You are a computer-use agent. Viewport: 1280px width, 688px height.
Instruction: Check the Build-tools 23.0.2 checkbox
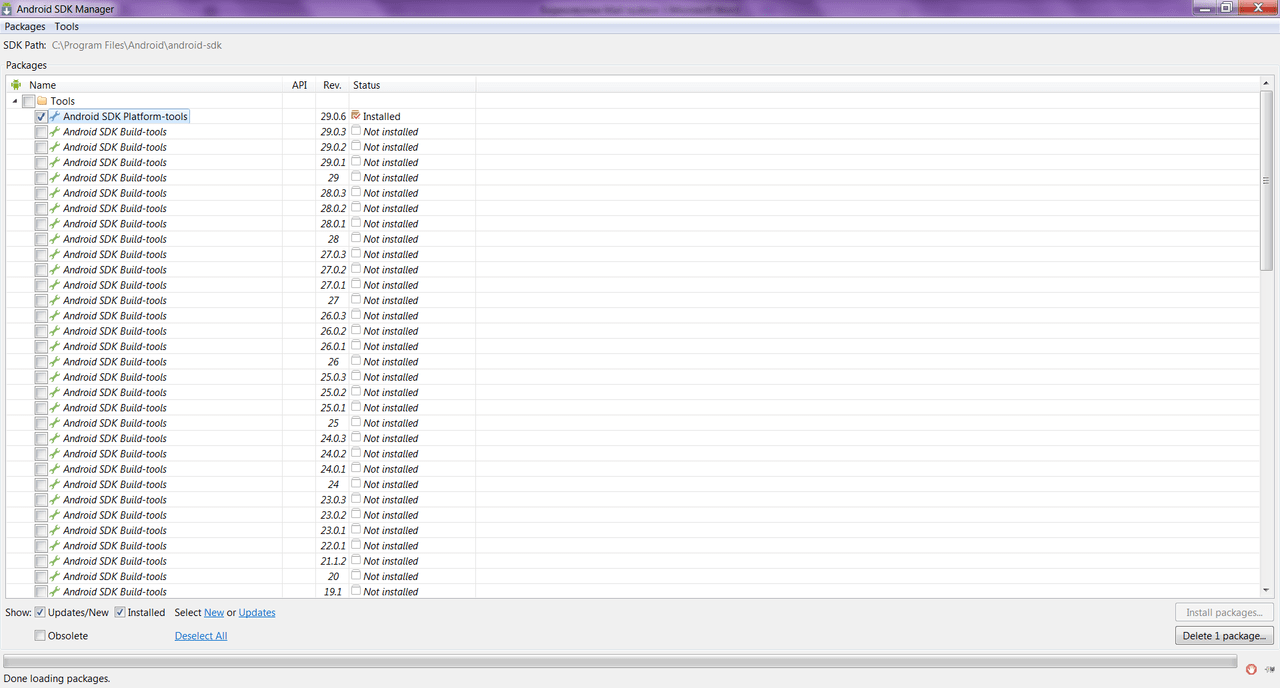click(x=41, y=515)
